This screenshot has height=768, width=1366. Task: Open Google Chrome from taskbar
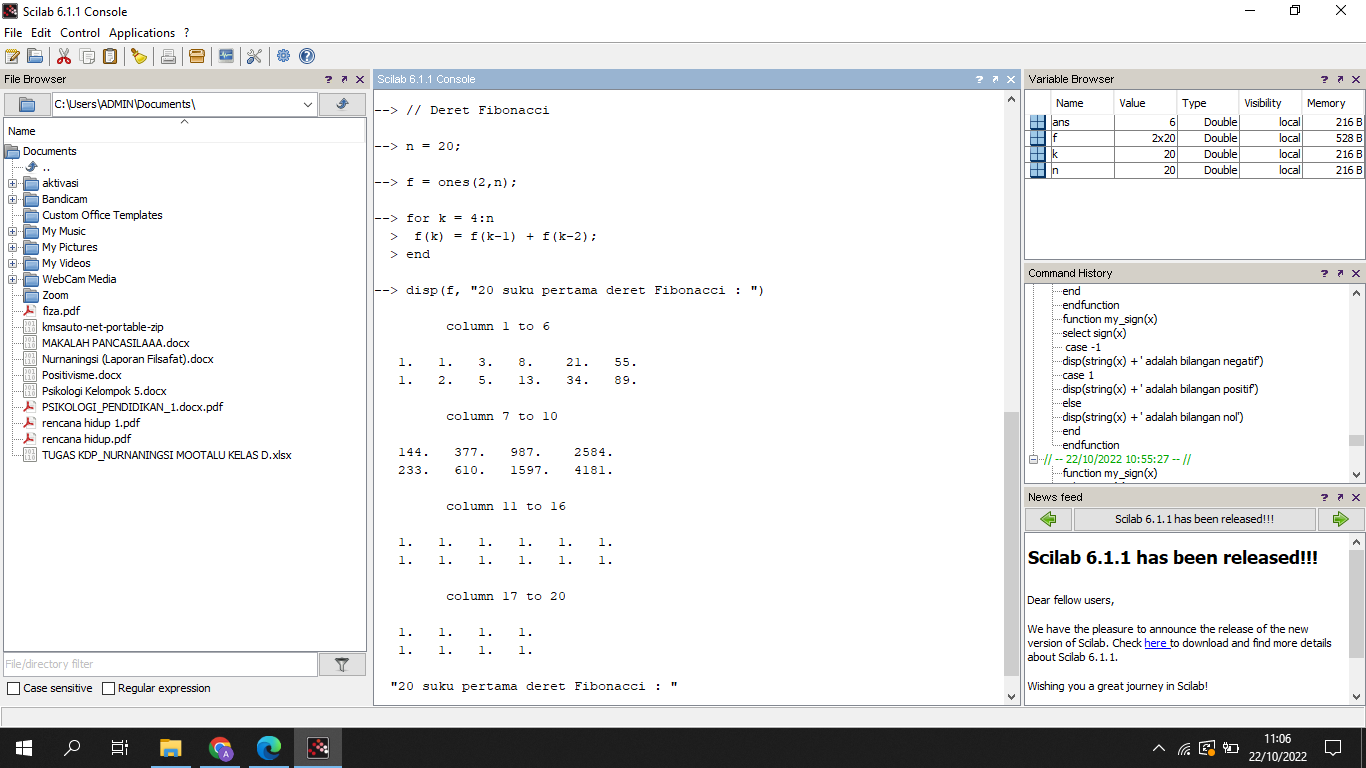point(221,747)
